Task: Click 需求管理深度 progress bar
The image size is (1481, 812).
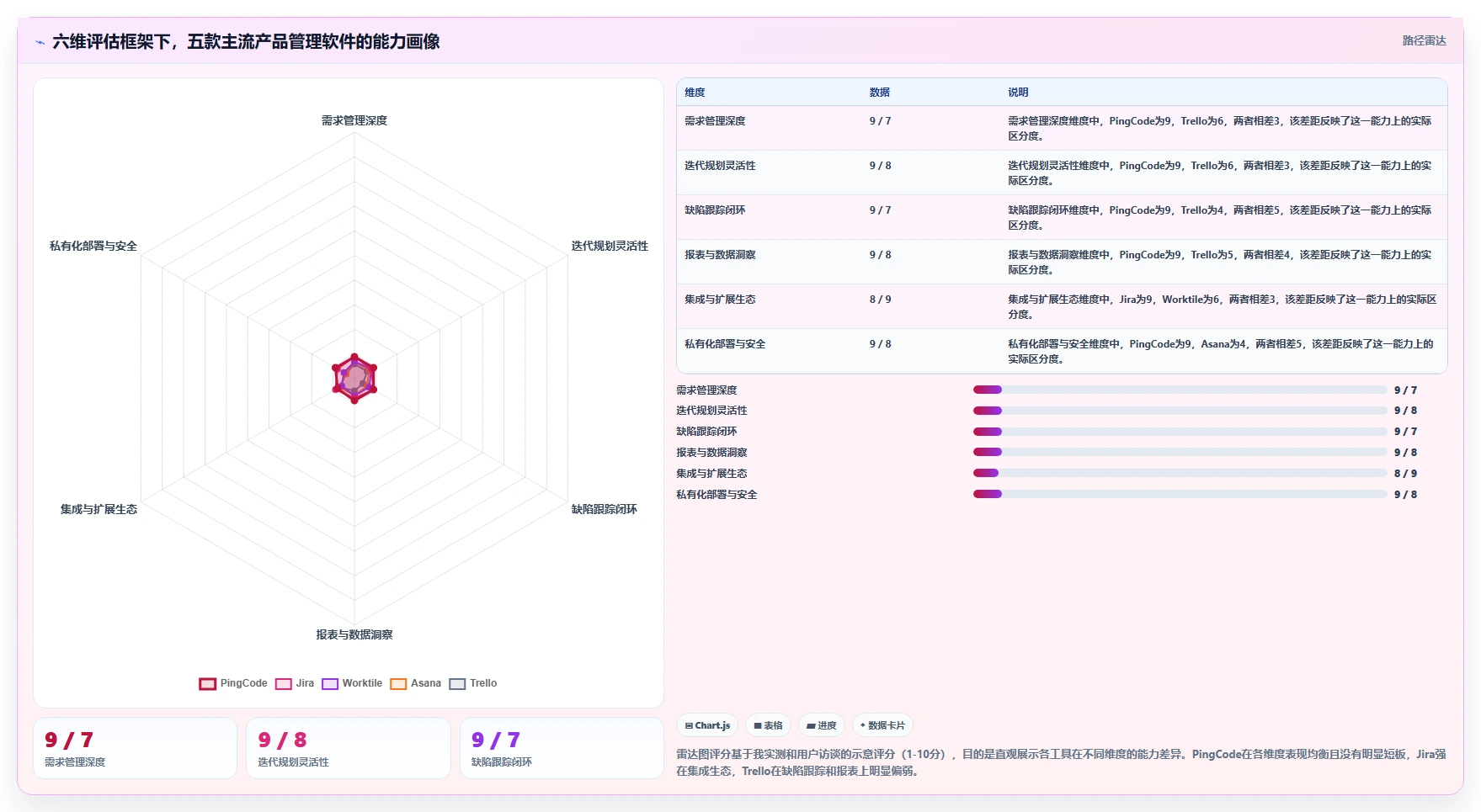Action: pyautogui.click(x=1180, y=390)
